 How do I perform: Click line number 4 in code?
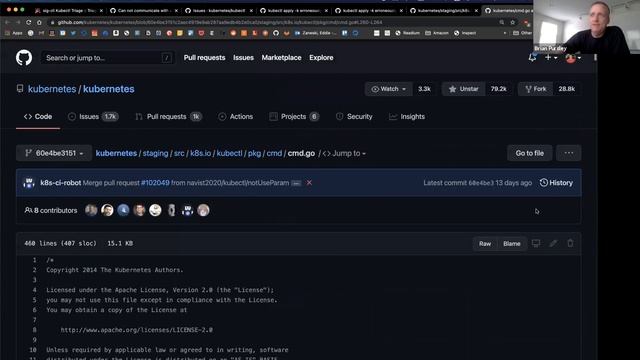(x=34, y=290)
